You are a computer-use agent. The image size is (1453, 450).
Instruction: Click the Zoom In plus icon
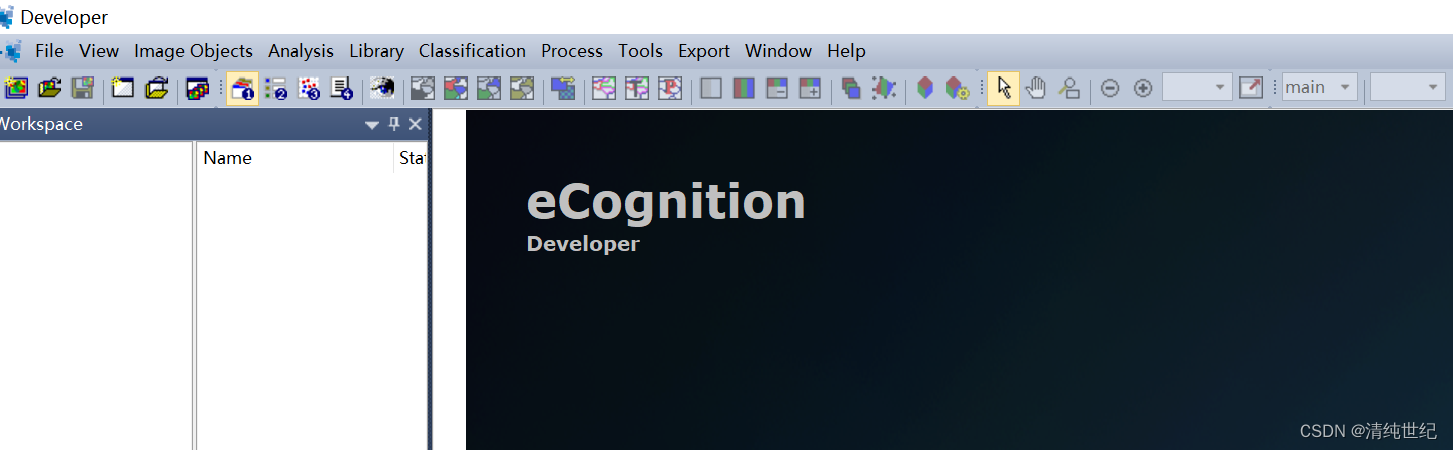pyautogui.click(x=1143, y=88)
